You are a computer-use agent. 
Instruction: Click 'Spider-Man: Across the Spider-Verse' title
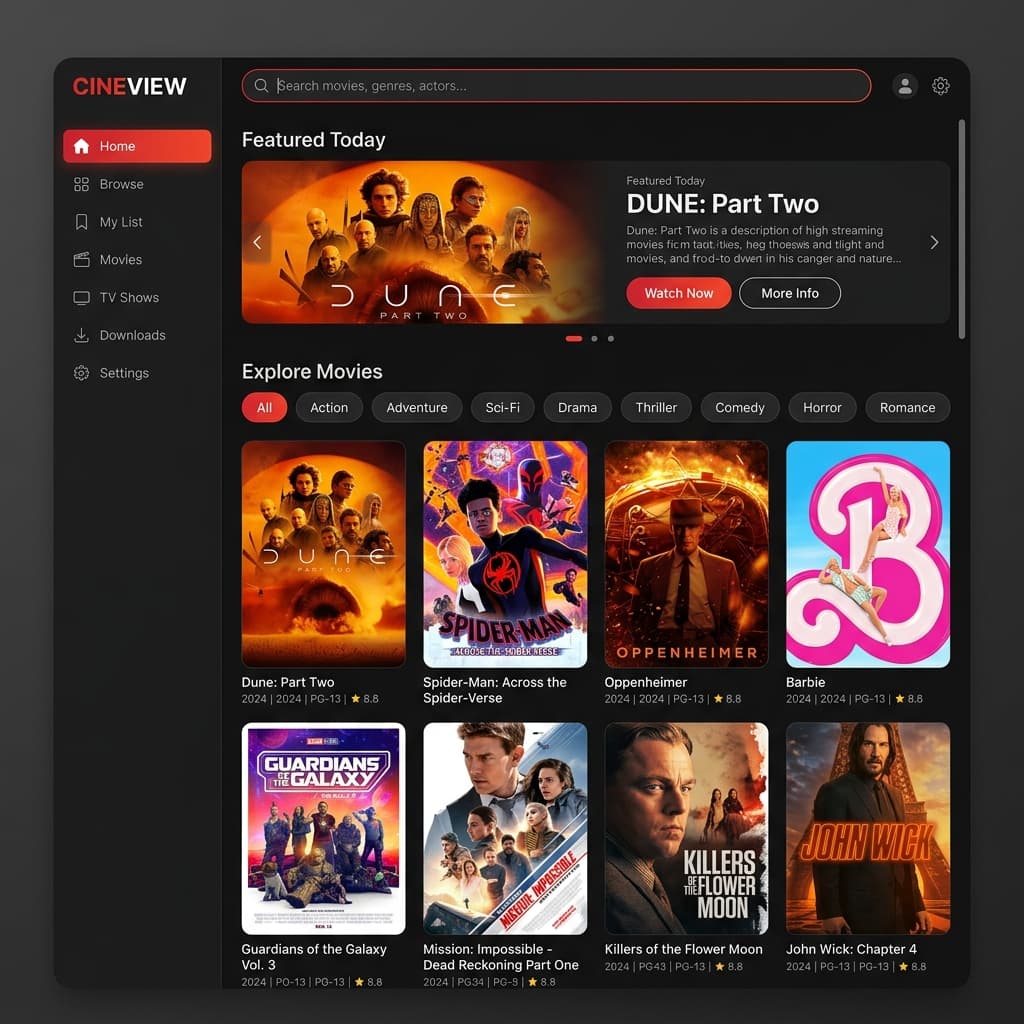[x=495, y=690]
